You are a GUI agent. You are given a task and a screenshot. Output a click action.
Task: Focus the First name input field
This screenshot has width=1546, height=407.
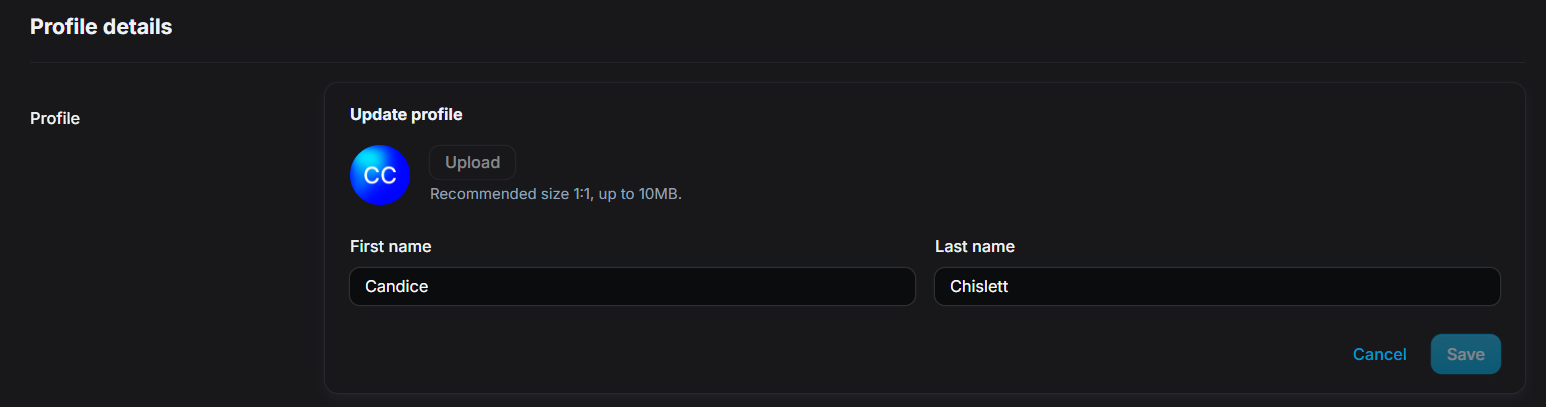632,286
